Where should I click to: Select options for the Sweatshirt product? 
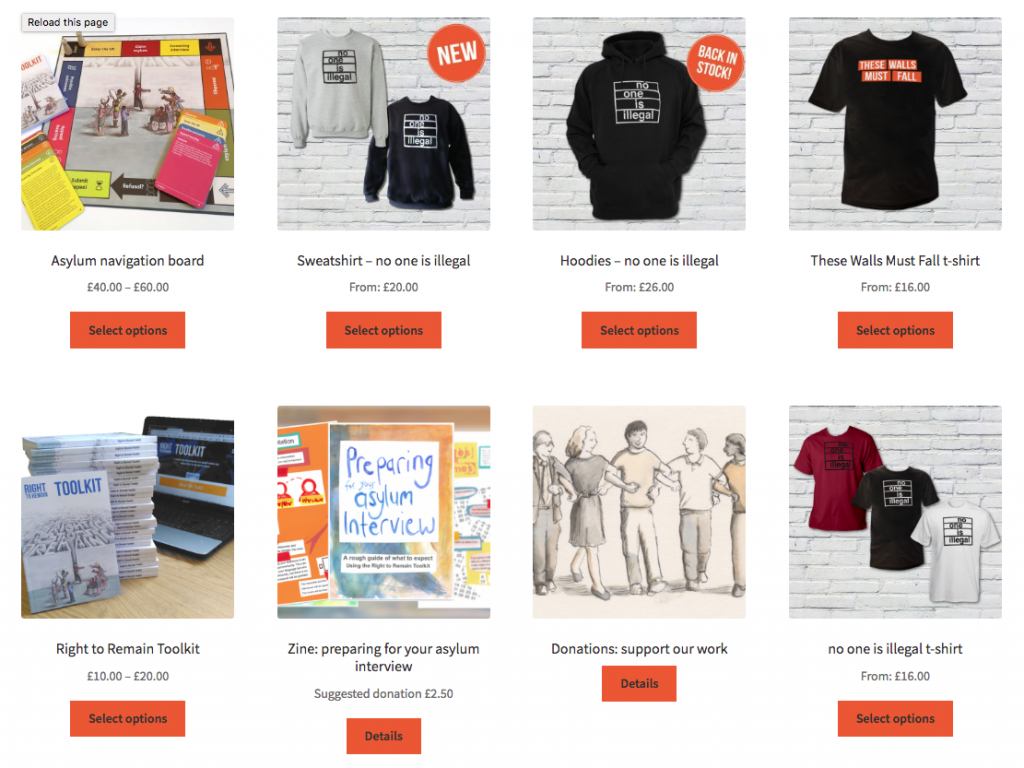pos(383,330)
